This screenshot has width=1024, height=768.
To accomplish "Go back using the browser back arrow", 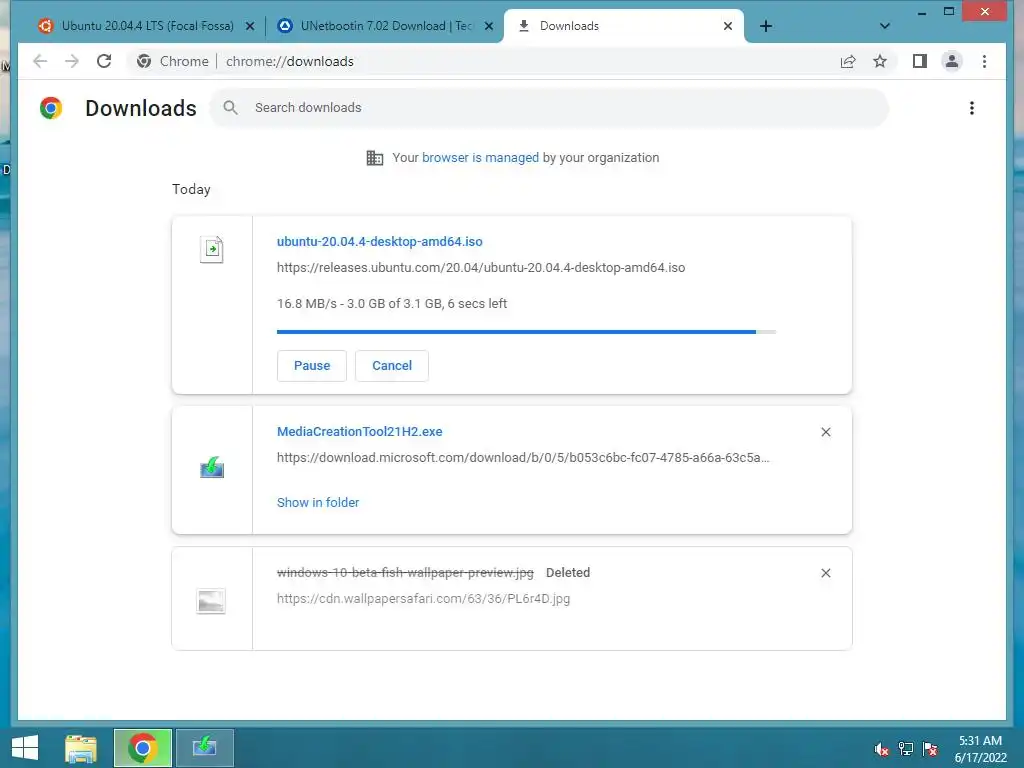I will coord(40,61).
